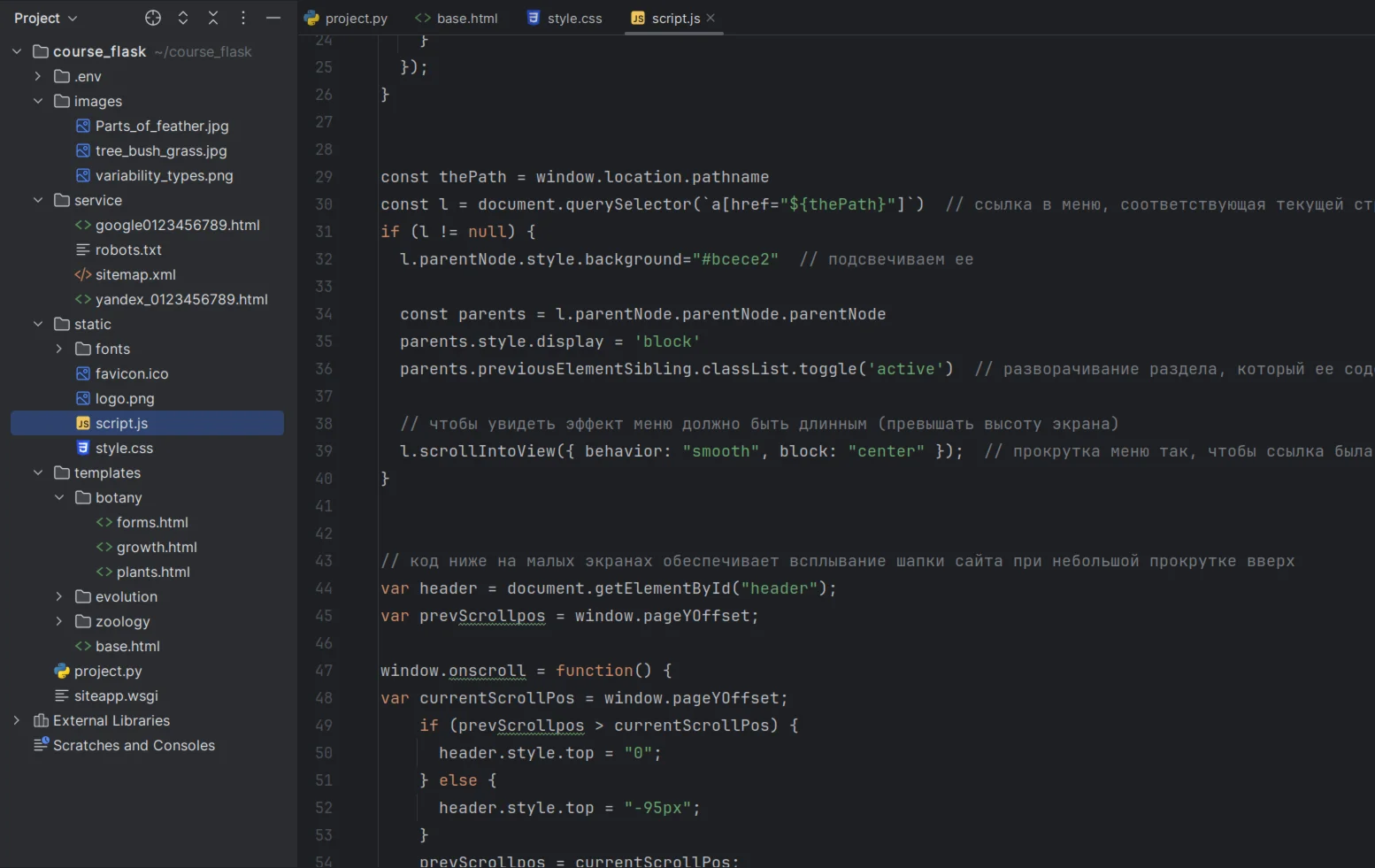Switch to the style.css tab

click(x=565, y=18)
